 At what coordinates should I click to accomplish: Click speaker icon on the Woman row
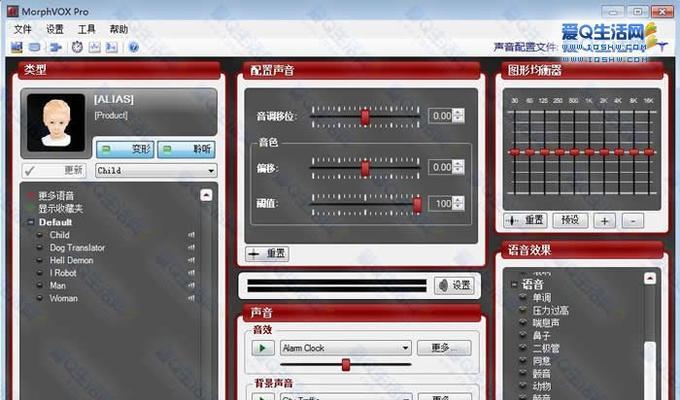[x=191, y=298]
